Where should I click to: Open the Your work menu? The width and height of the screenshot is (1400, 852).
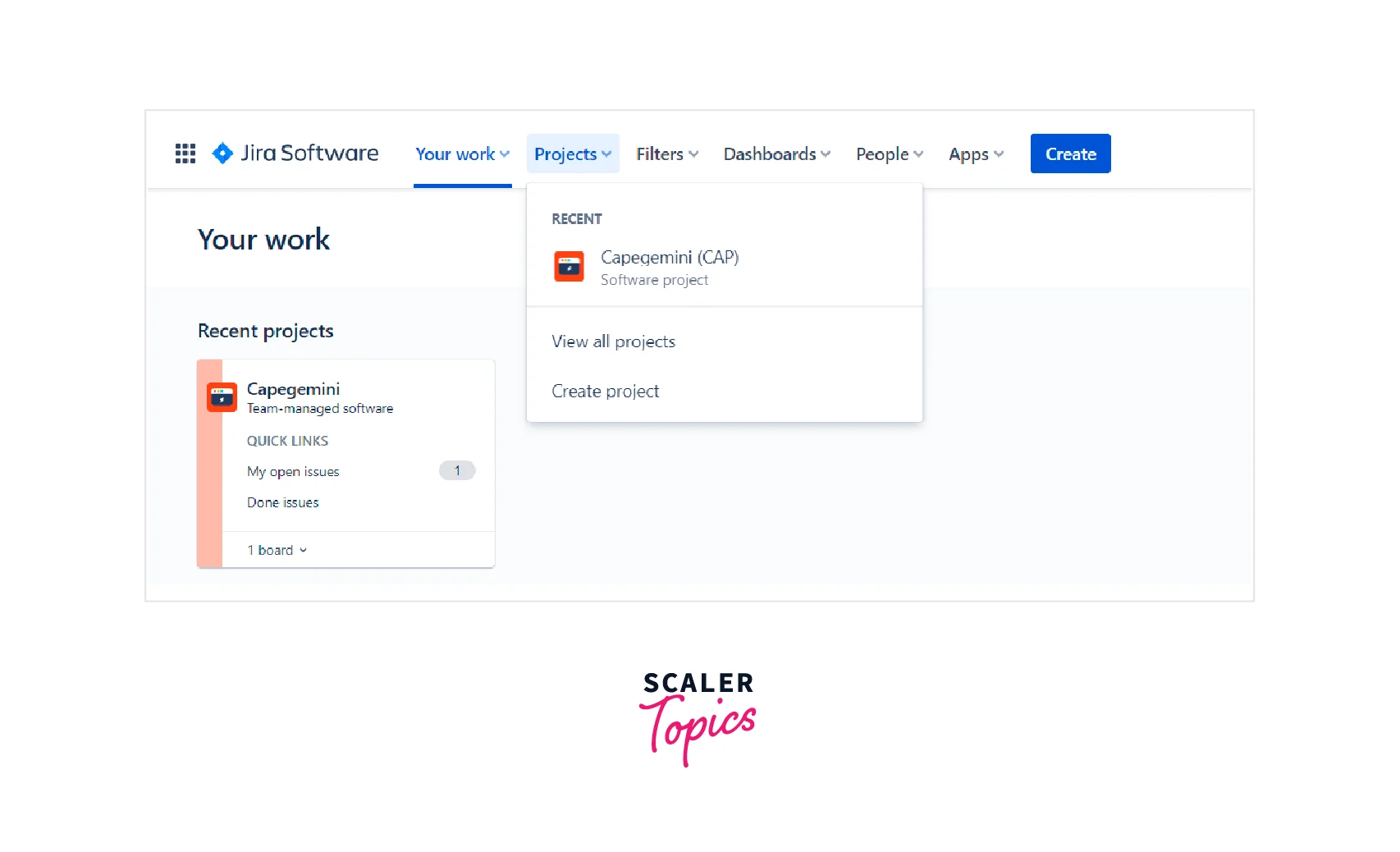pyautogui.click(x=462, y=154)
